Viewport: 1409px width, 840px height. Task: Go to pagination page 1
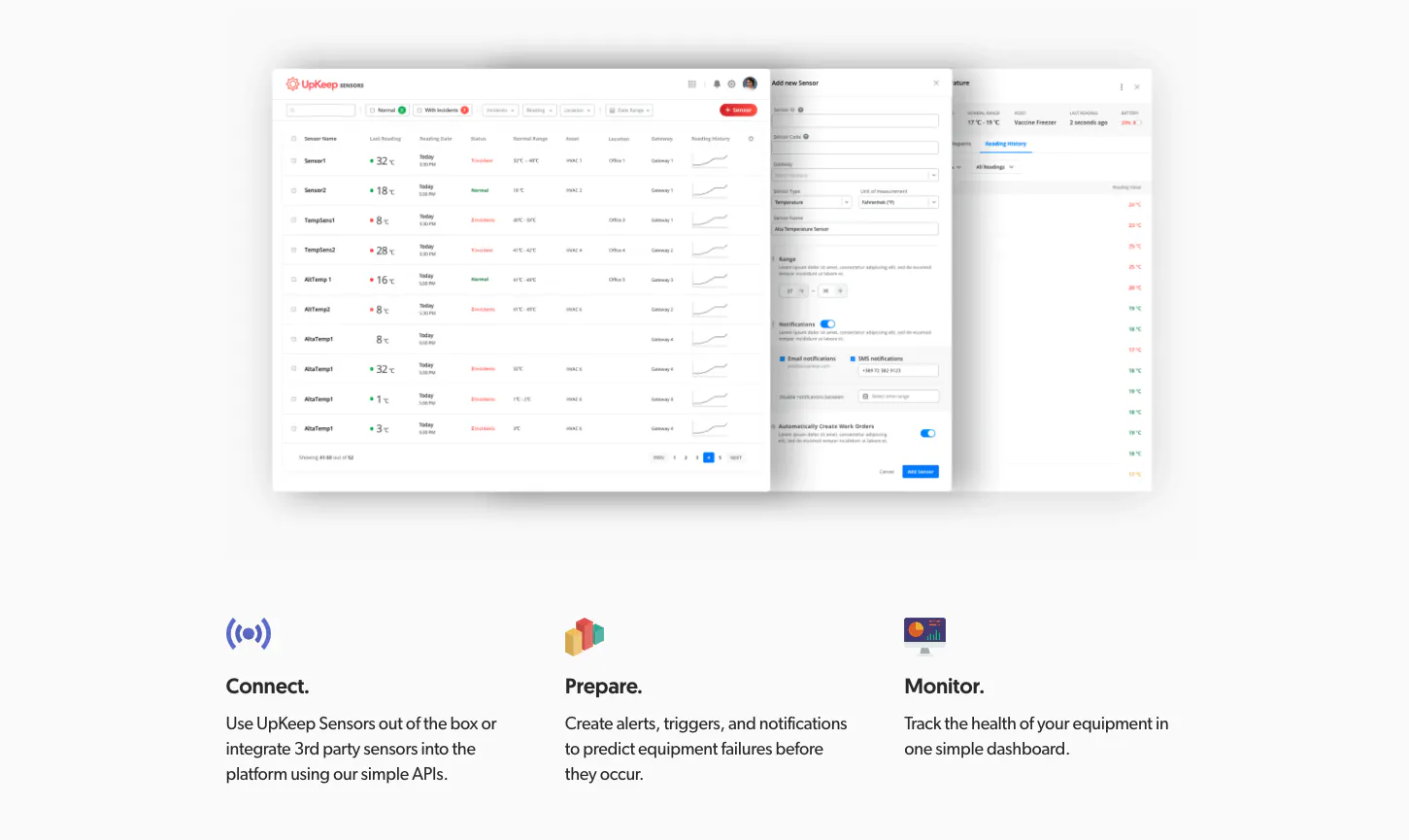click(x=675, y=457)
